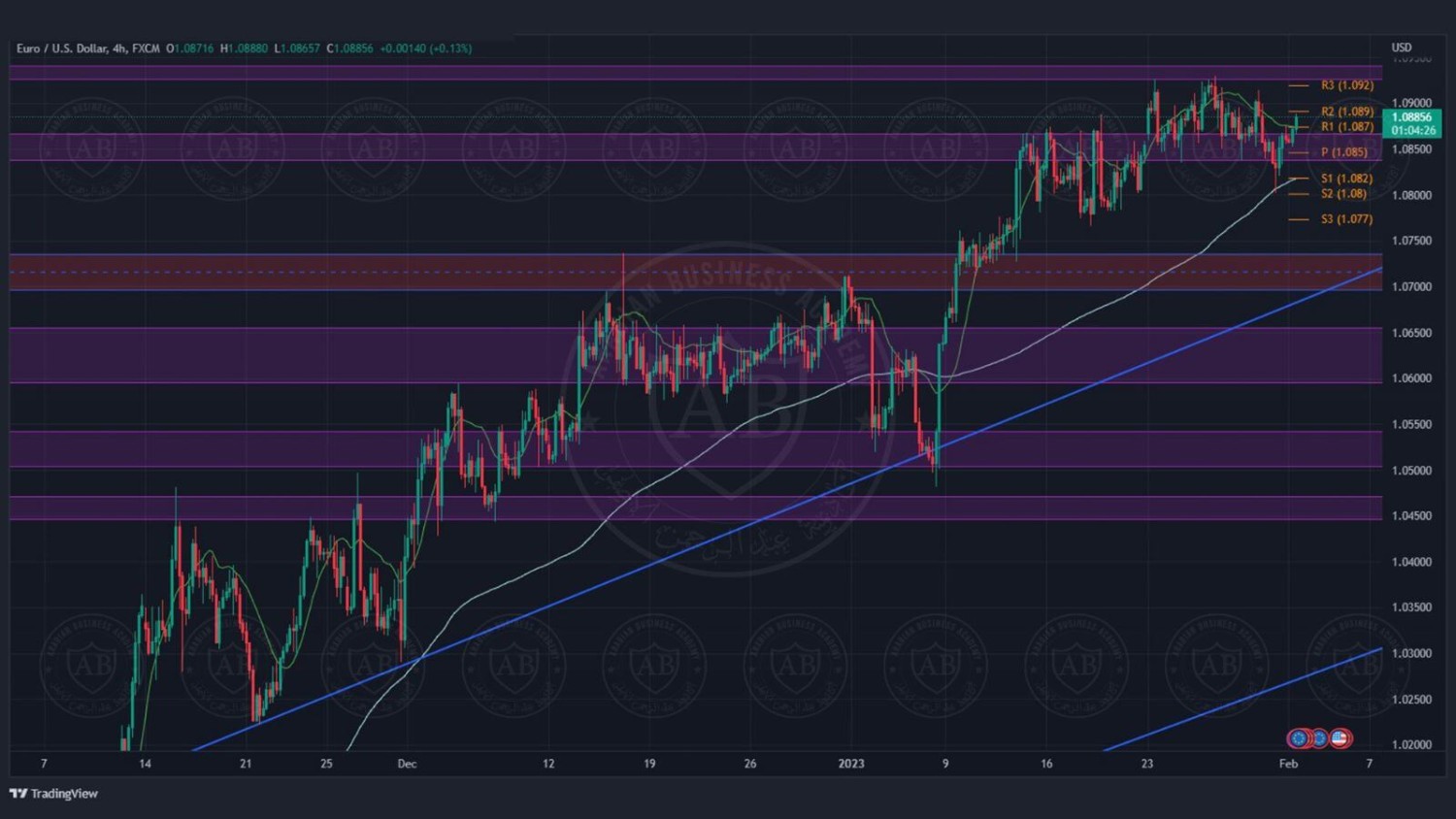Select the current price label 1.08856
The width and height of the screenshot is (1456, 819).
tap(1412, 117)
